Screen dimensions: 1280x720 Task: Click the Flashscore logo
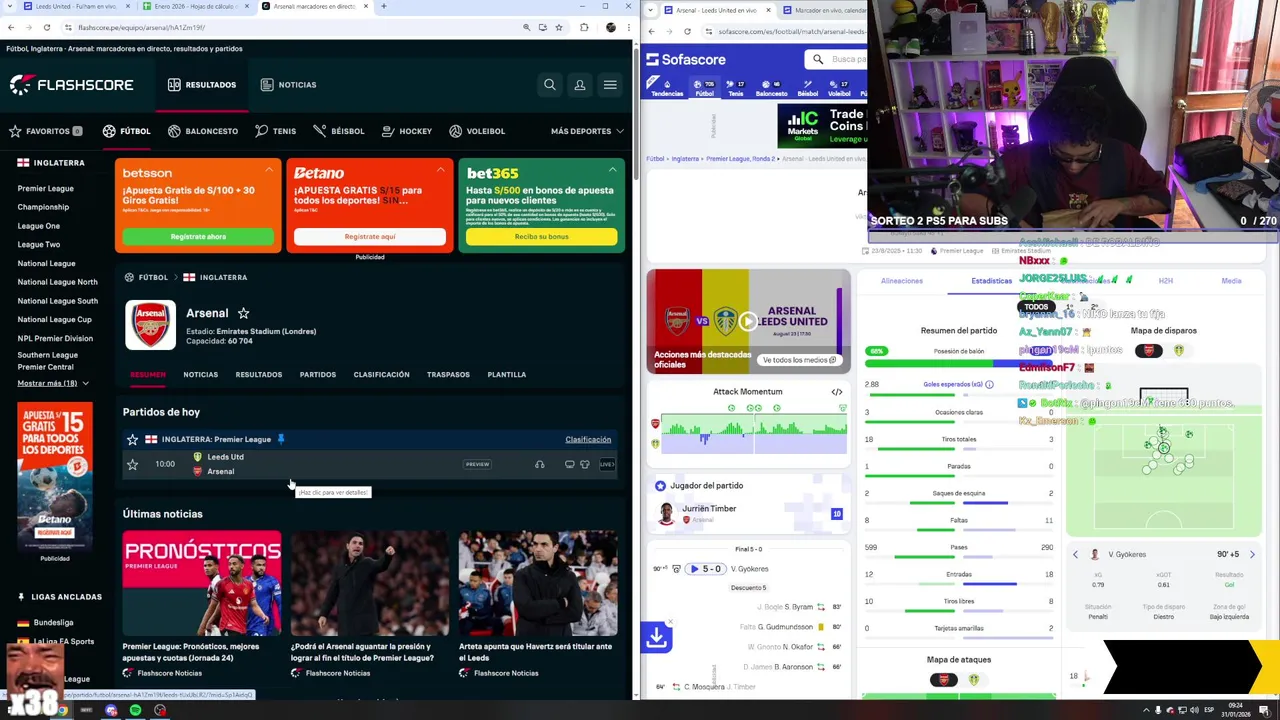coord(71,85)
